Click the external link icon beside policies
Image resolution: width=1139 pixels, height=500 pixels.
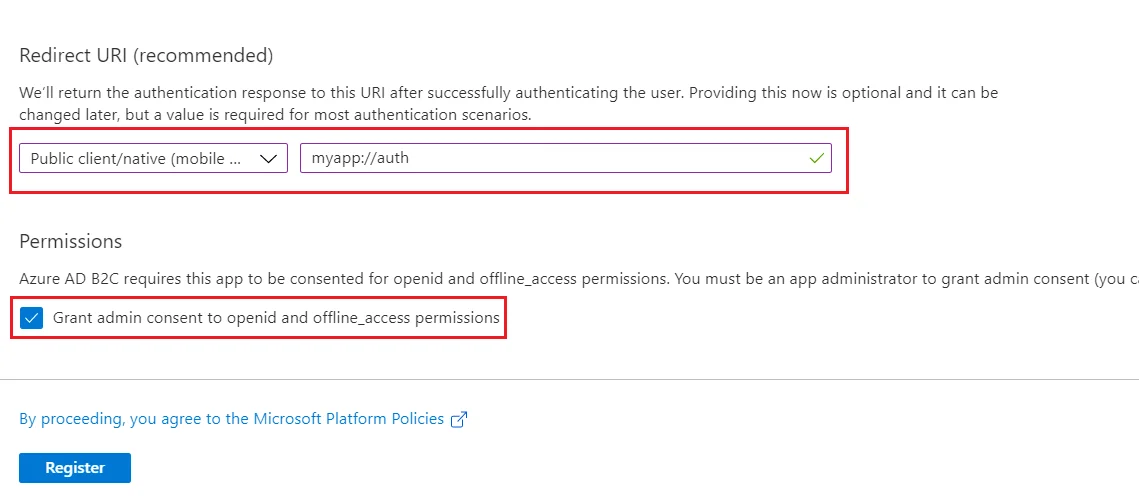click(x=458, y=420)
